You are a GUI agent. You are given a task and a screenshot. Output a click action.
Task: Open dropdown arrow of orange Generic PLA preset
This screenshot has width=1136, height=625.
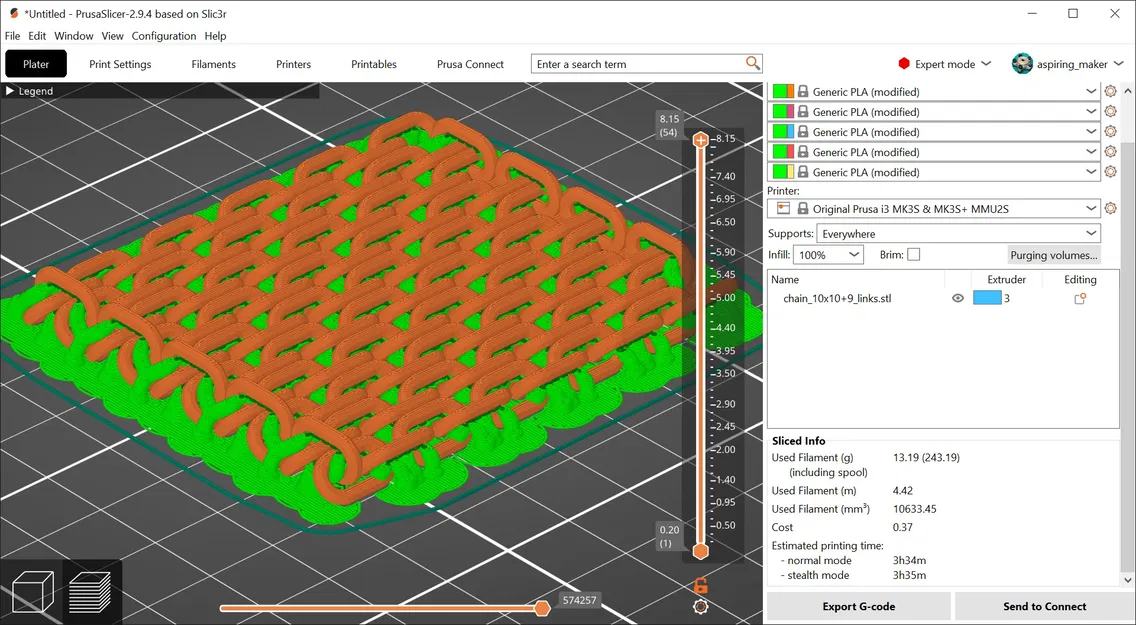point(1091,91)
